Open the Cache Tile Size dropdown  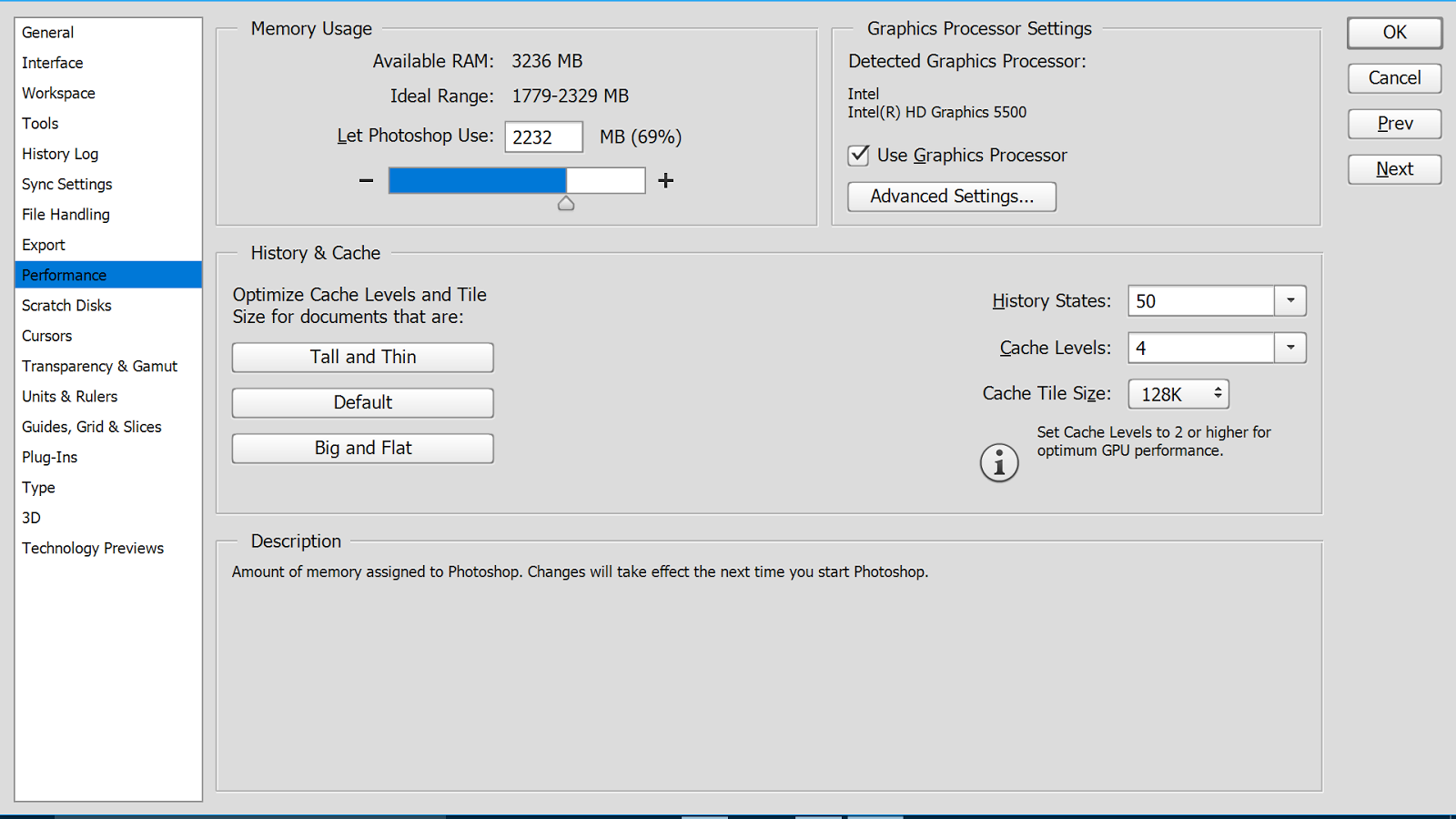point(1178,394)
